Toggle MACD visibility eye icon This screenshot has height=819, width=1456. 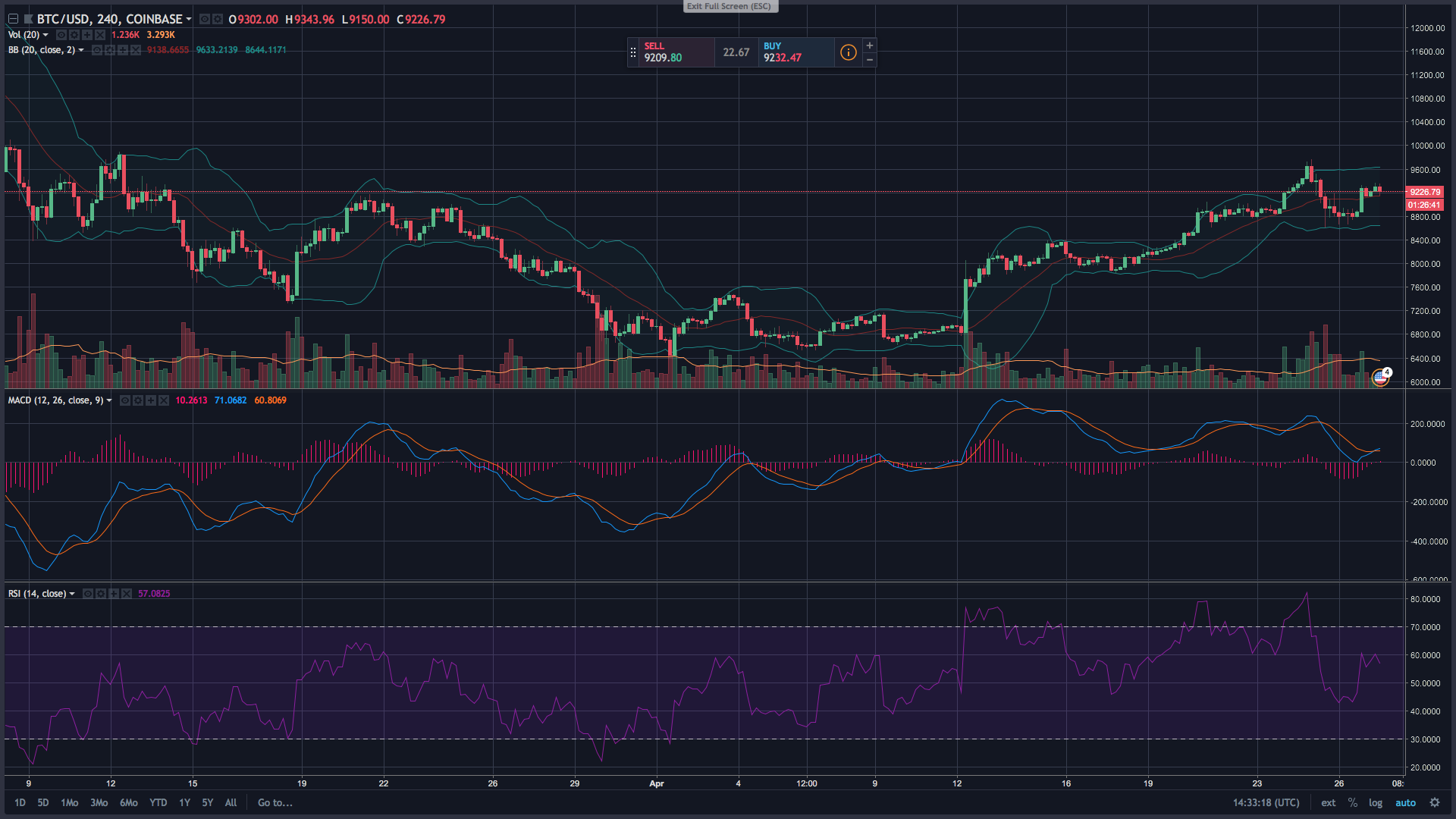pyautogui.click(x=125, y=400)
